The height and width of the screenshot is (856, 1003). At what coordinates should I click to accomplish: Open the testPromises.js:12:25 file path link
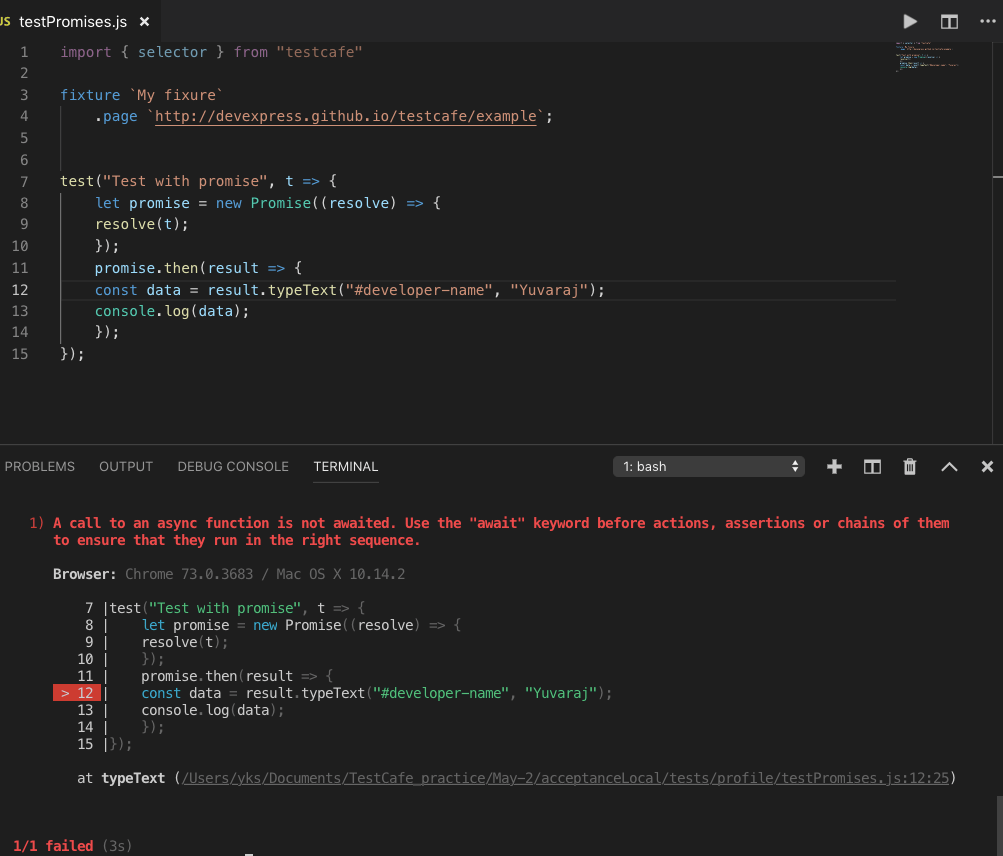(565, 778)
